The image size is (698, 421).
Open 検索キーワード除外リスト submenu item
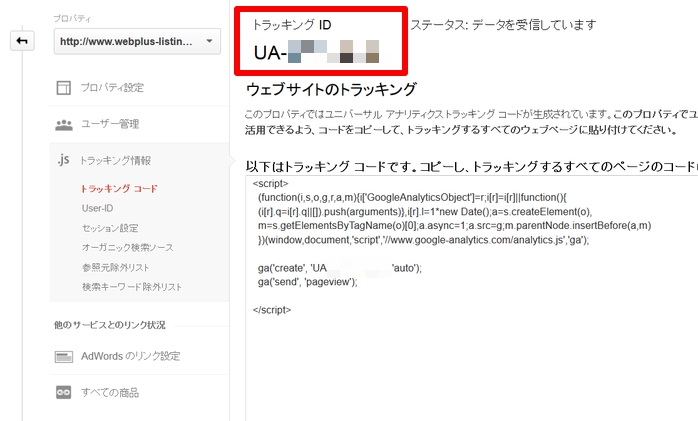pos(132,287)
